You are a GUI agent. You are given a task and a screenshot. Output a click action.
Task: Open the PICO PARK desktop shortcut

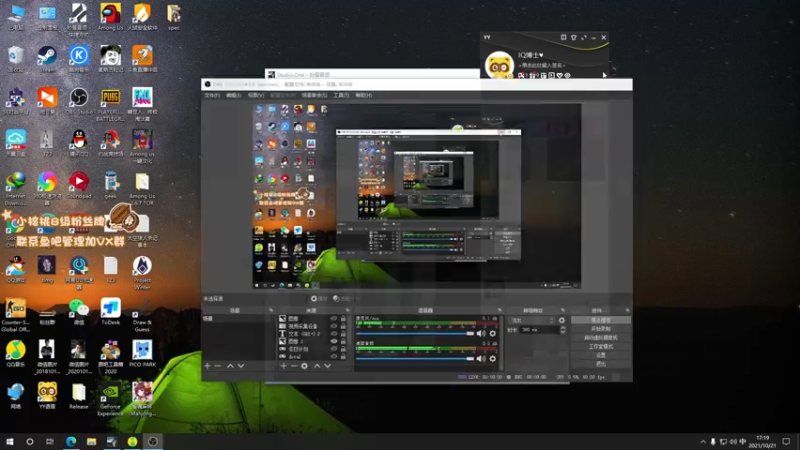coord(142,354)
